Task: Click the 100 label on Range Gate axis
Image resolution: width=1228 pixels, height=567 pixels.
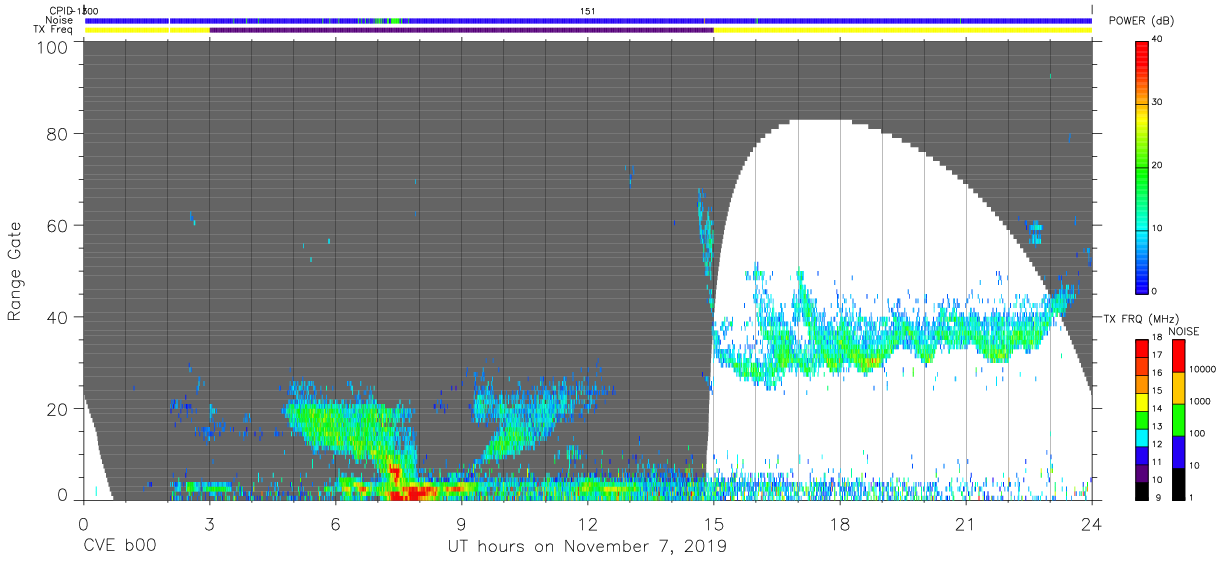Action: pos(53,47)
